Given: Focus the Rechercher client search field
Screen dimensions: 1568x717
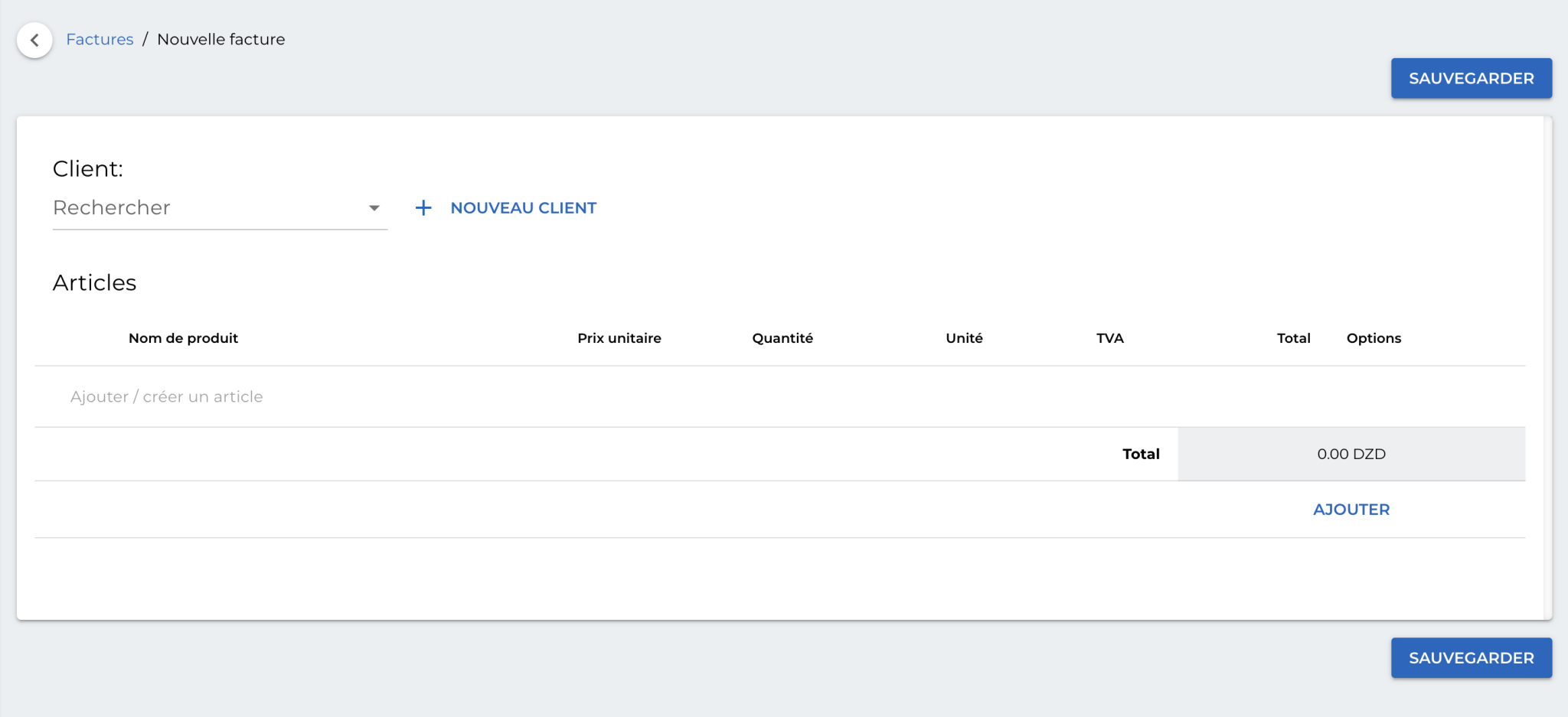Looking at the screenshot, I should pyautogui.click(x=191, y=207).
